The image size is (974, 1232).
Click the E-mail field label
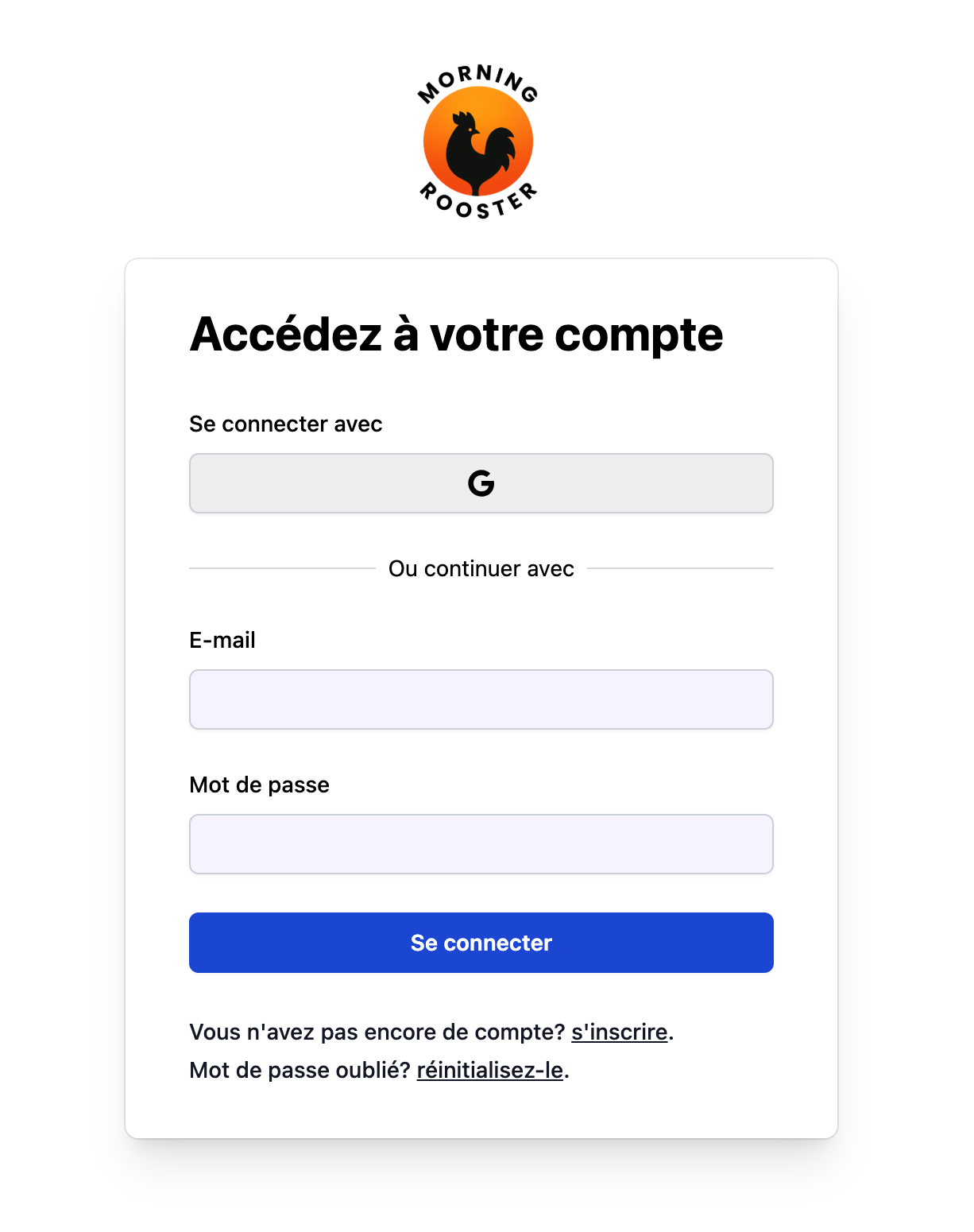click(x=222, y=641)
